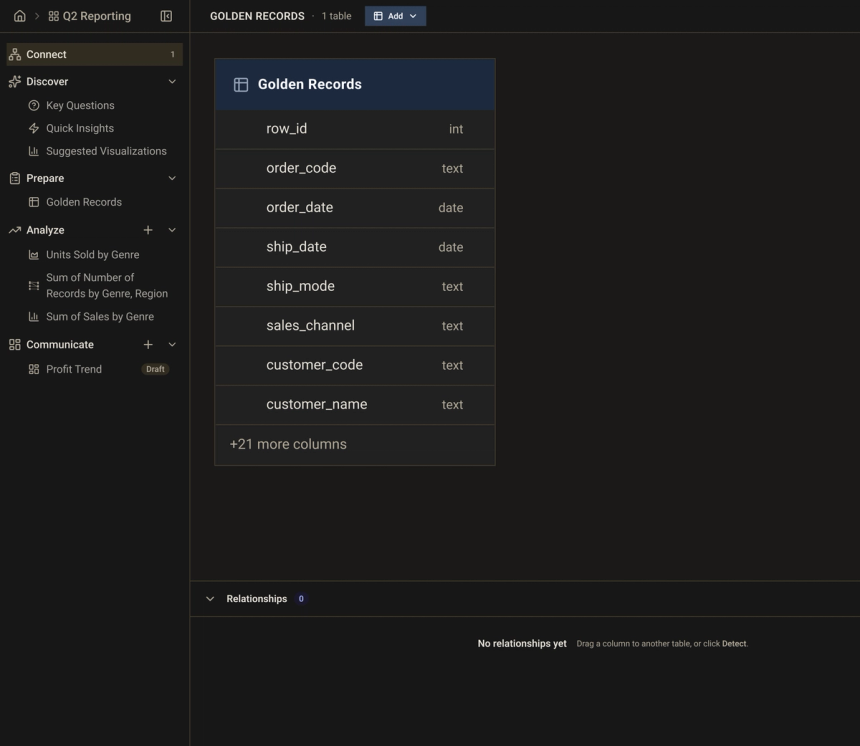
Task: Open the Communicate section
Action: (x=60, y=344)
